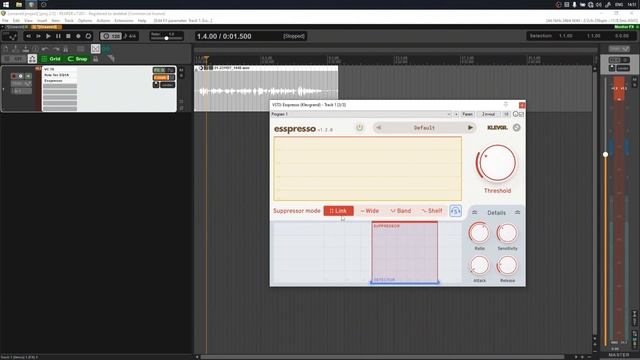640x360 pixels.
Task: Click the redo arrow in the toolbar
Action: pyautogui.click(x=56, y=49)
